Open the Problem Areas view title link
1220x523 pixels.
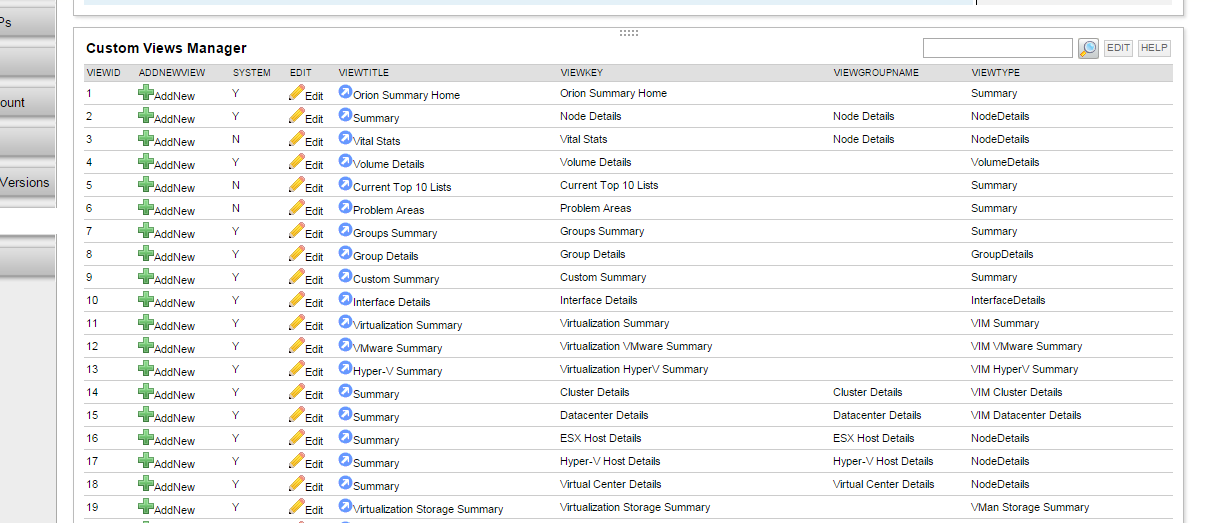[389, 211]
